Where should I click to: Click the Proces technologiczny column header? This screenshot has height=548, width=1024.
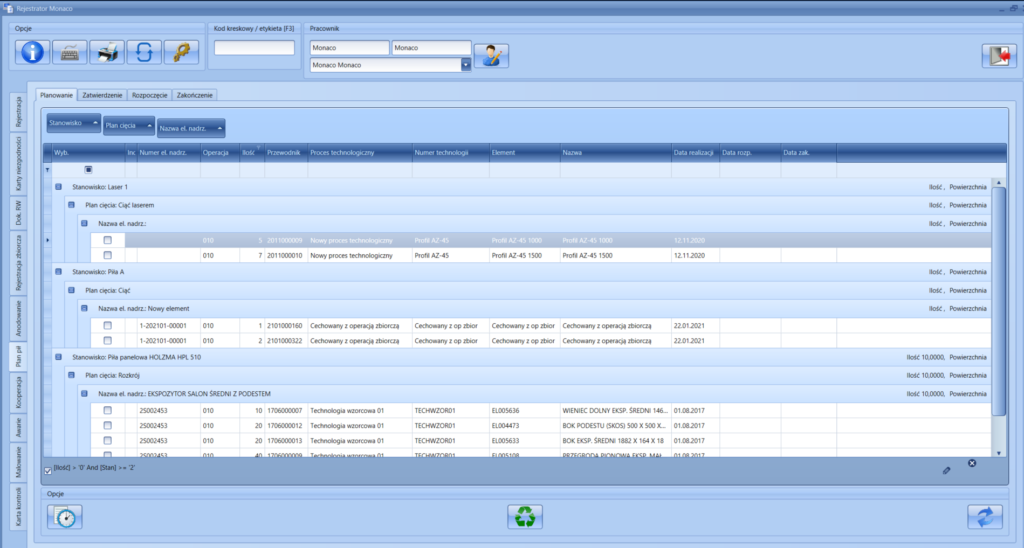pyautogui.click(x=358, y=152)
